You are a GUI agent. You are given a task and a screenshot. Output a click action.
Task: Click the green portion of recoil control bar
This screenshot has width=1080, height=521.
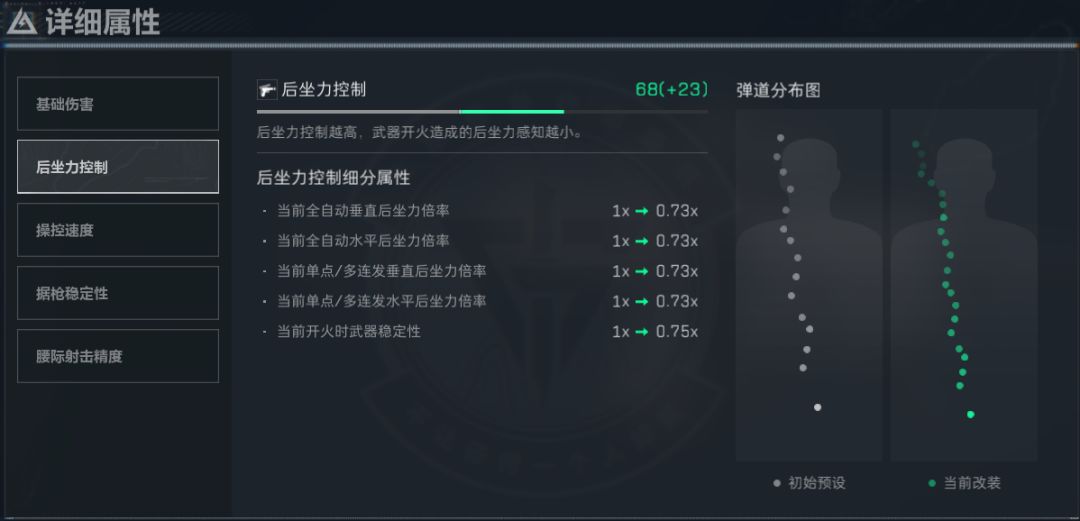pos(511,111)
